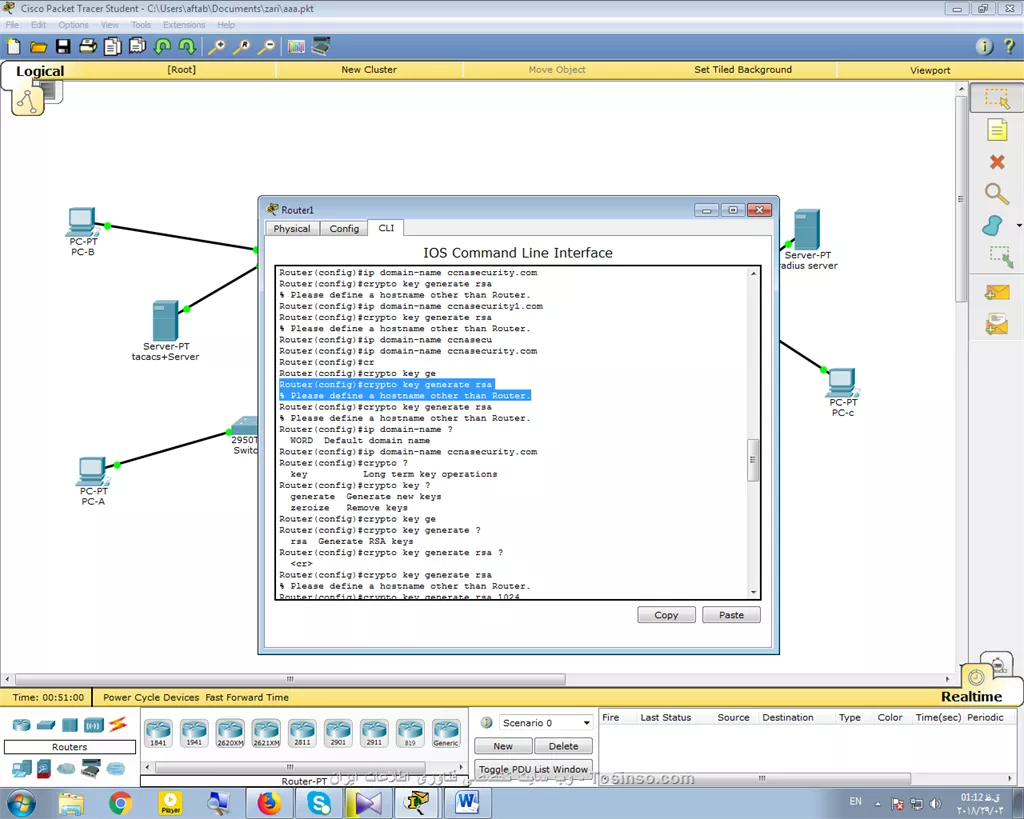This screenshot has height=819, width=1024.
Task: Select the Routers device category
Action: tap(22, 724)
